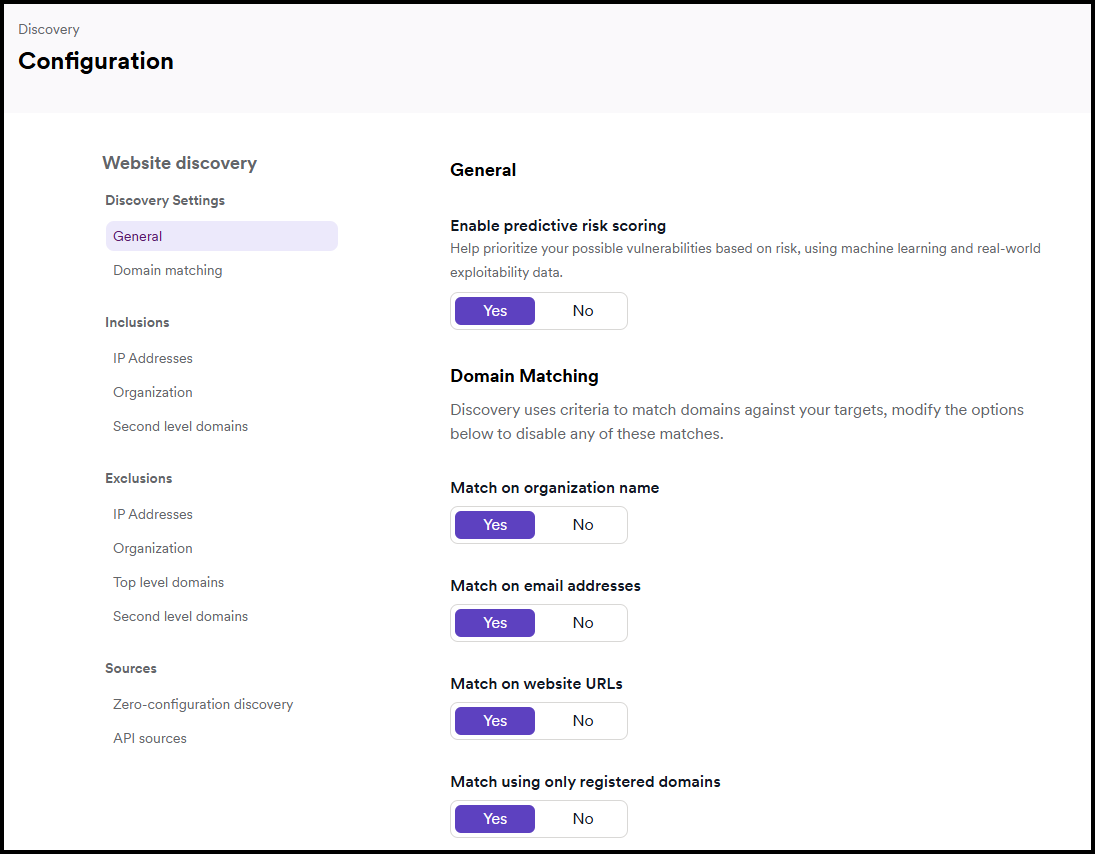Set Match on website URLs to No
The width and height of the screenshot is (1095, 854).
[583, 721]
